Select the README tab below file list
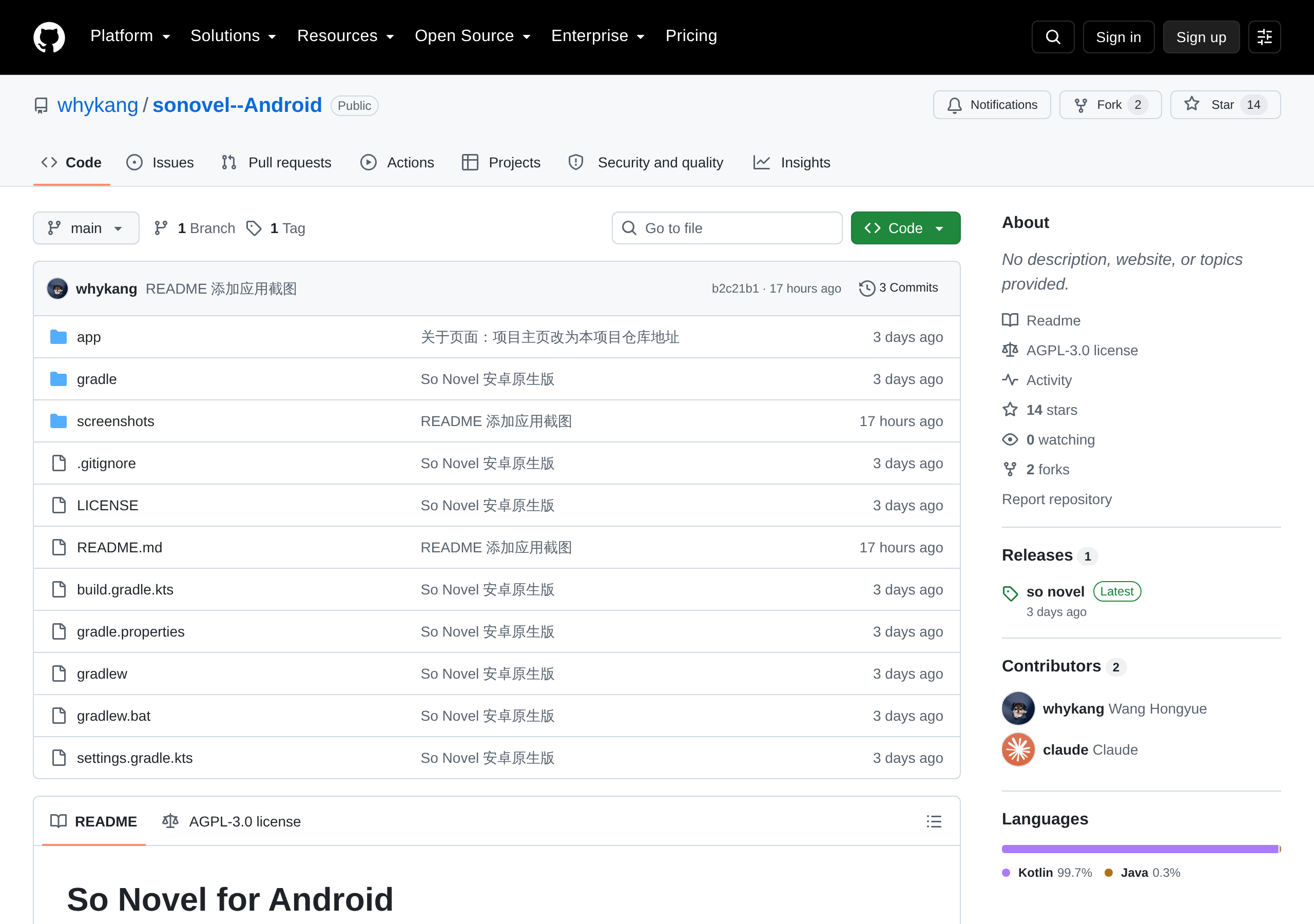The width and height of the screenshot is (1314, 924). pos(94,821)
